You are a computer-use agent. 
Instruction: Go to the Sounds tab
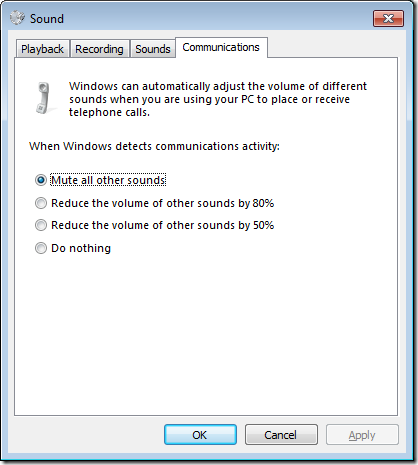click(x=153, y=49)
